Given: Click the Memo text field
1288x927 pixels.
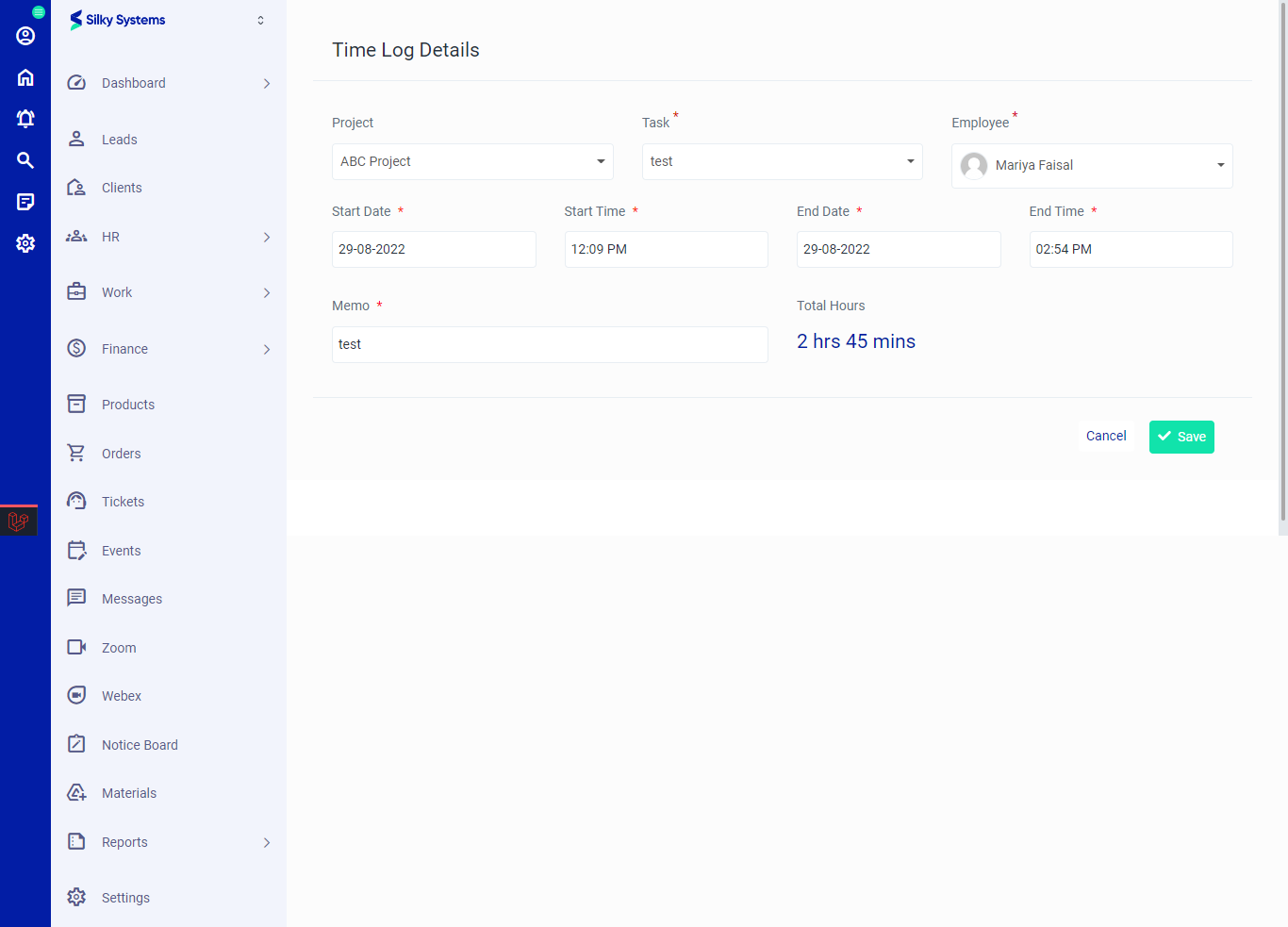Looking at the screenshot, I should click(549, 345).
